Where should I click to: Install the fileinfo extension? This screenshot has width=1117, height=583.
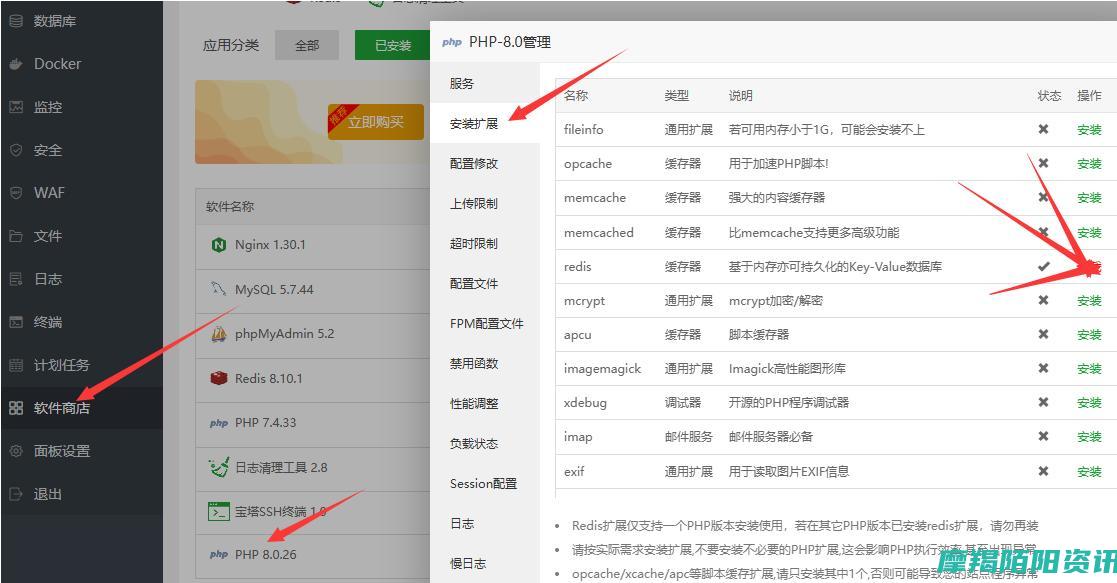(x=1089, y=130)
